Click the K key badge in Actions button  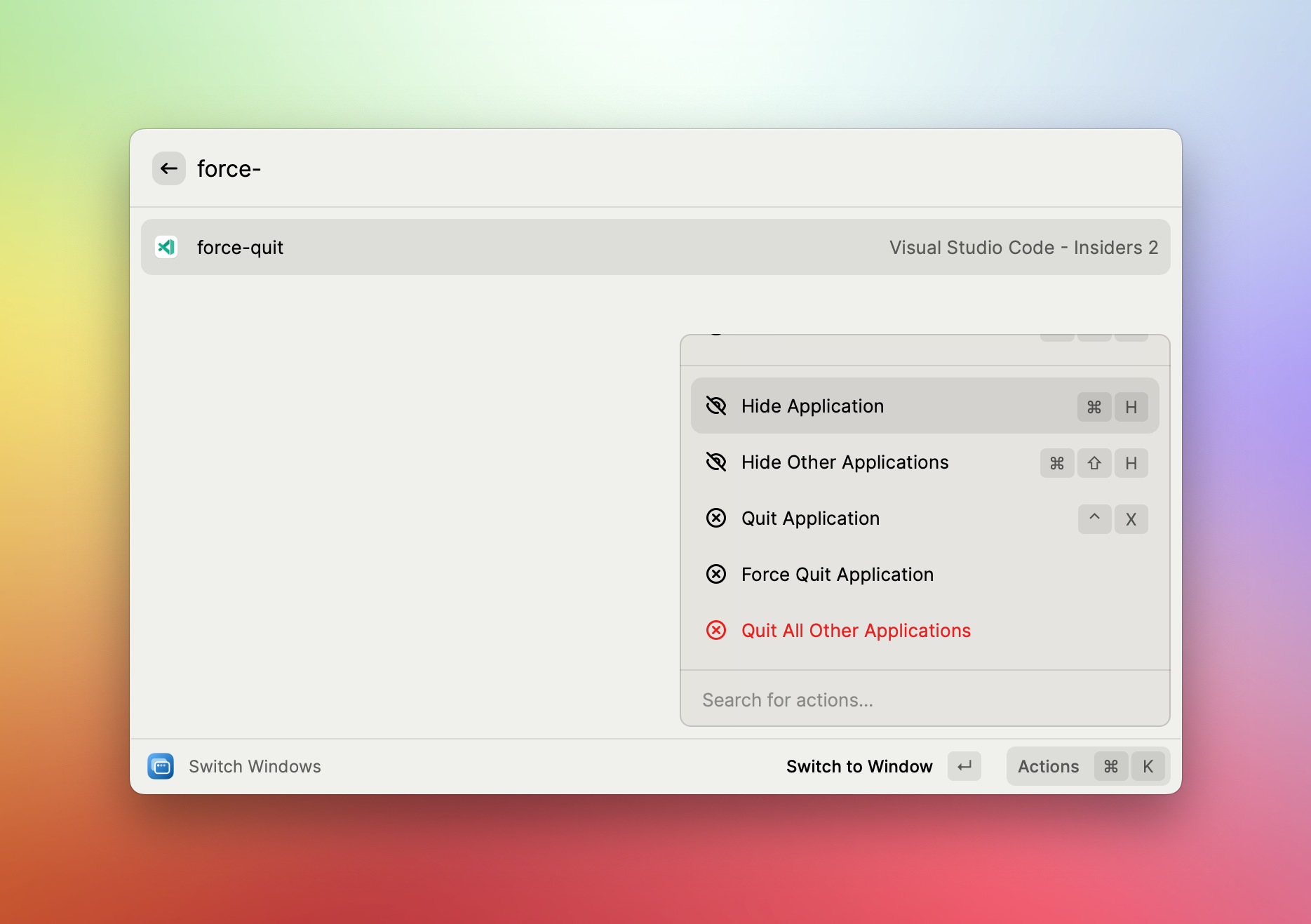pyautogui.click(x=1148, y=766)
